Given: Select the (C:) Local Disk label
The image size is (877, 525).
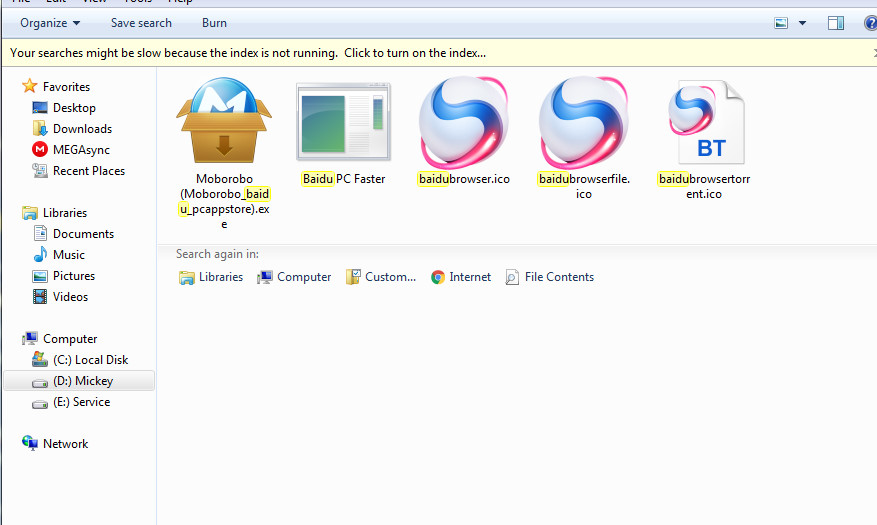Looking at the screenshot, I should [91, 360].
